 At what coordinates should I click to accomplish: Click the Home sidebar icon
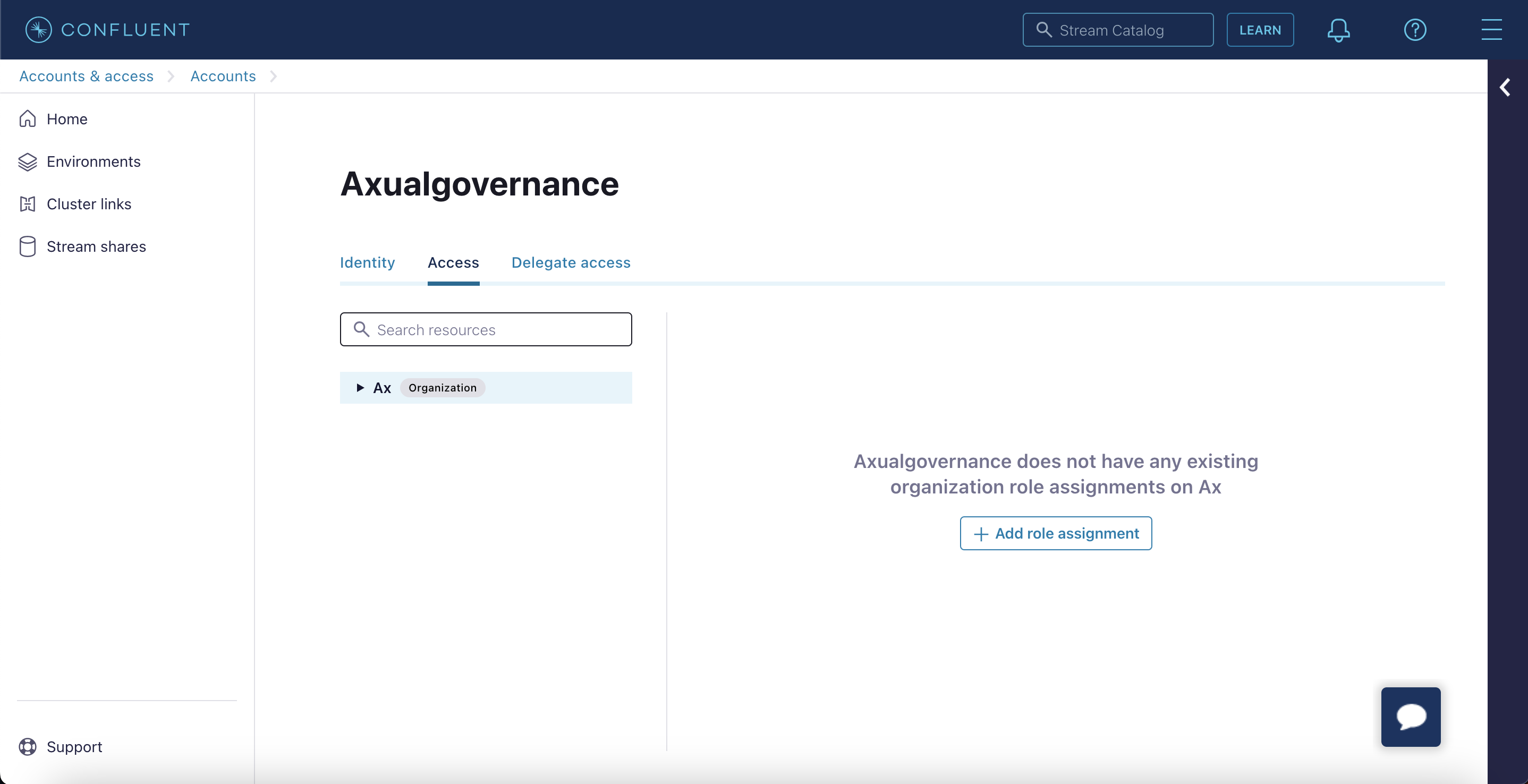tap(27, 119)
